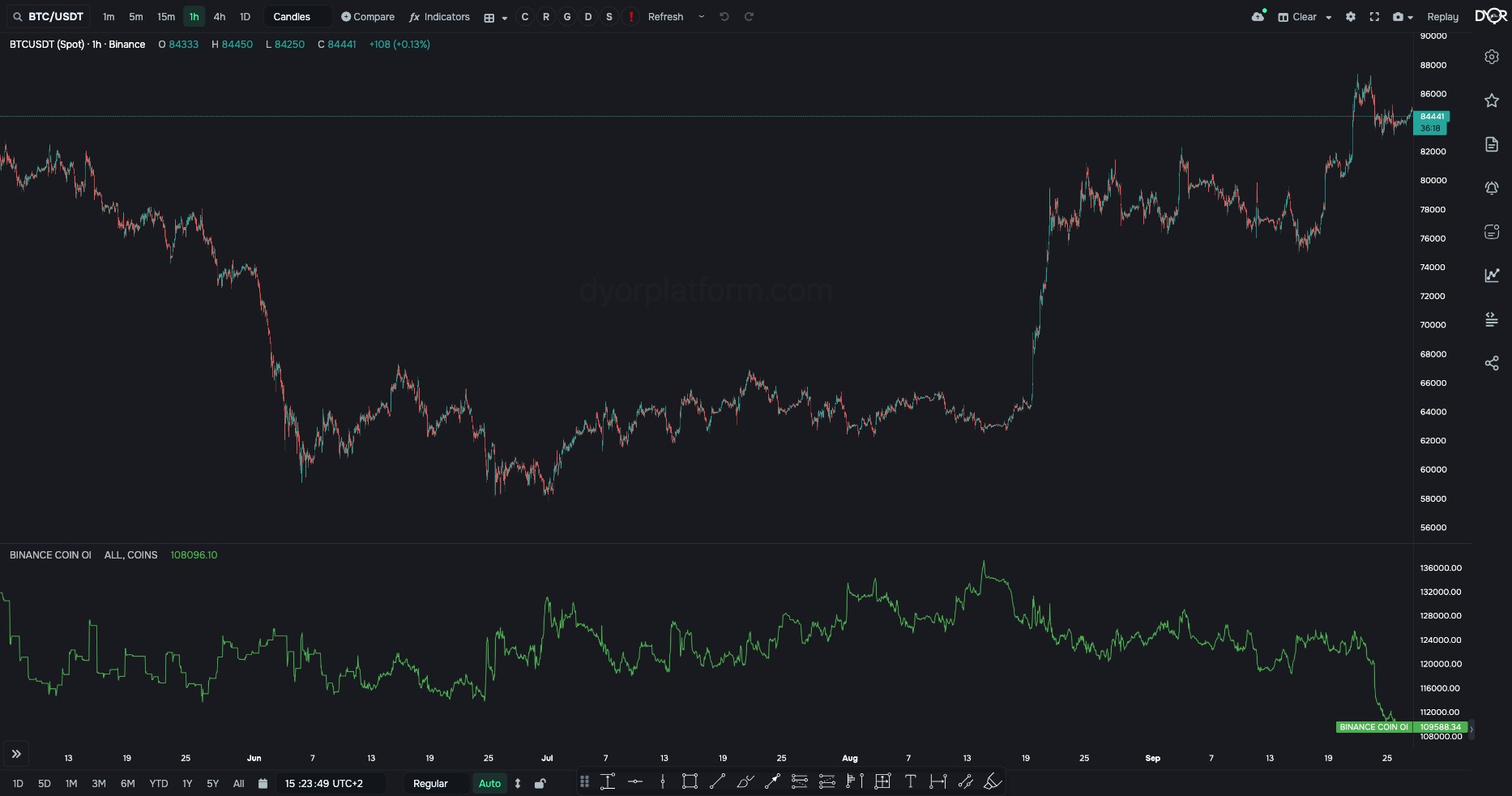Open the Clear dropdown
1512x796 pixels.
1305,16
